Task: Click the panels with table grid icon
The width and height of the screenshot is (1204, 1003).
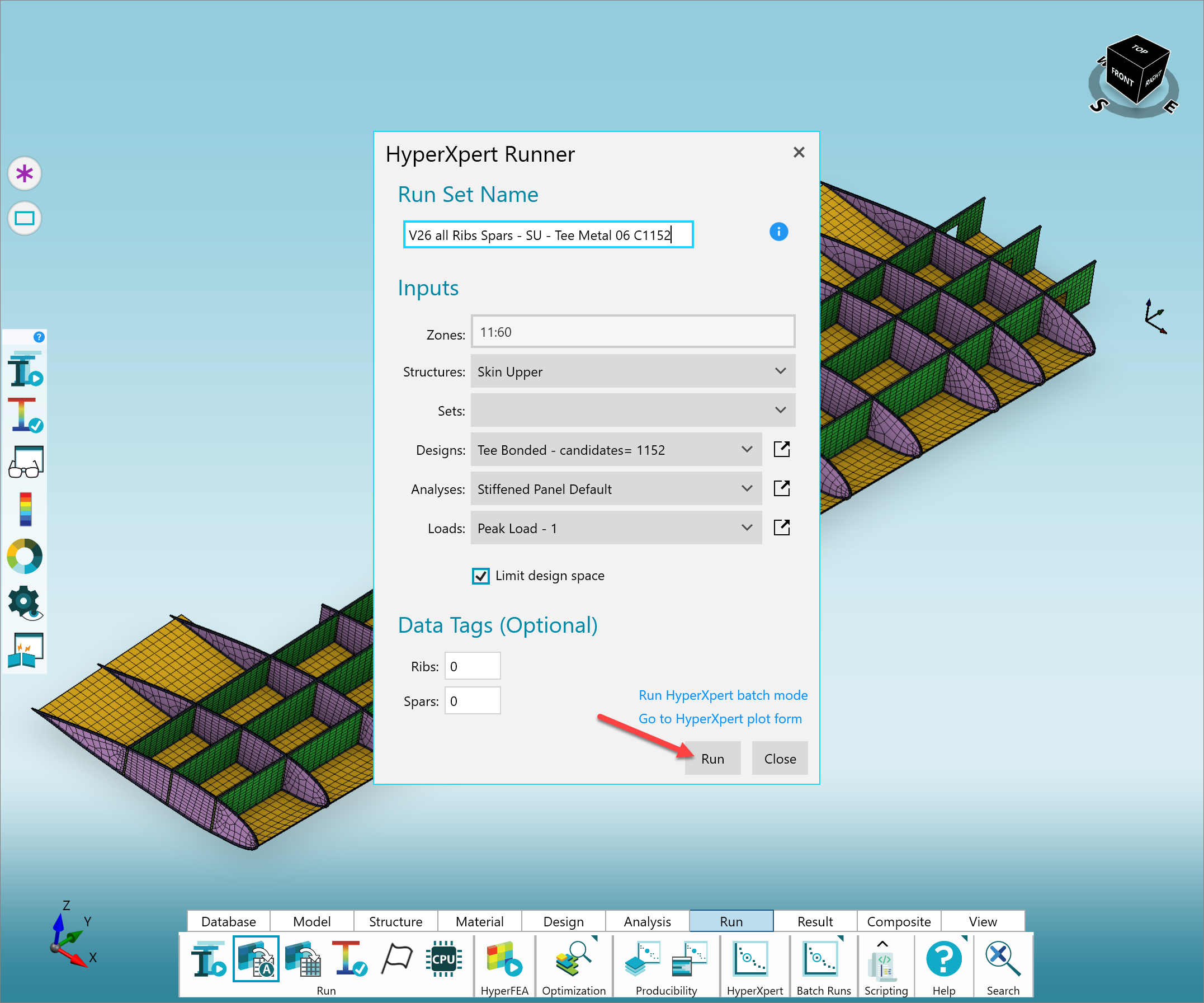Action: 303,959
